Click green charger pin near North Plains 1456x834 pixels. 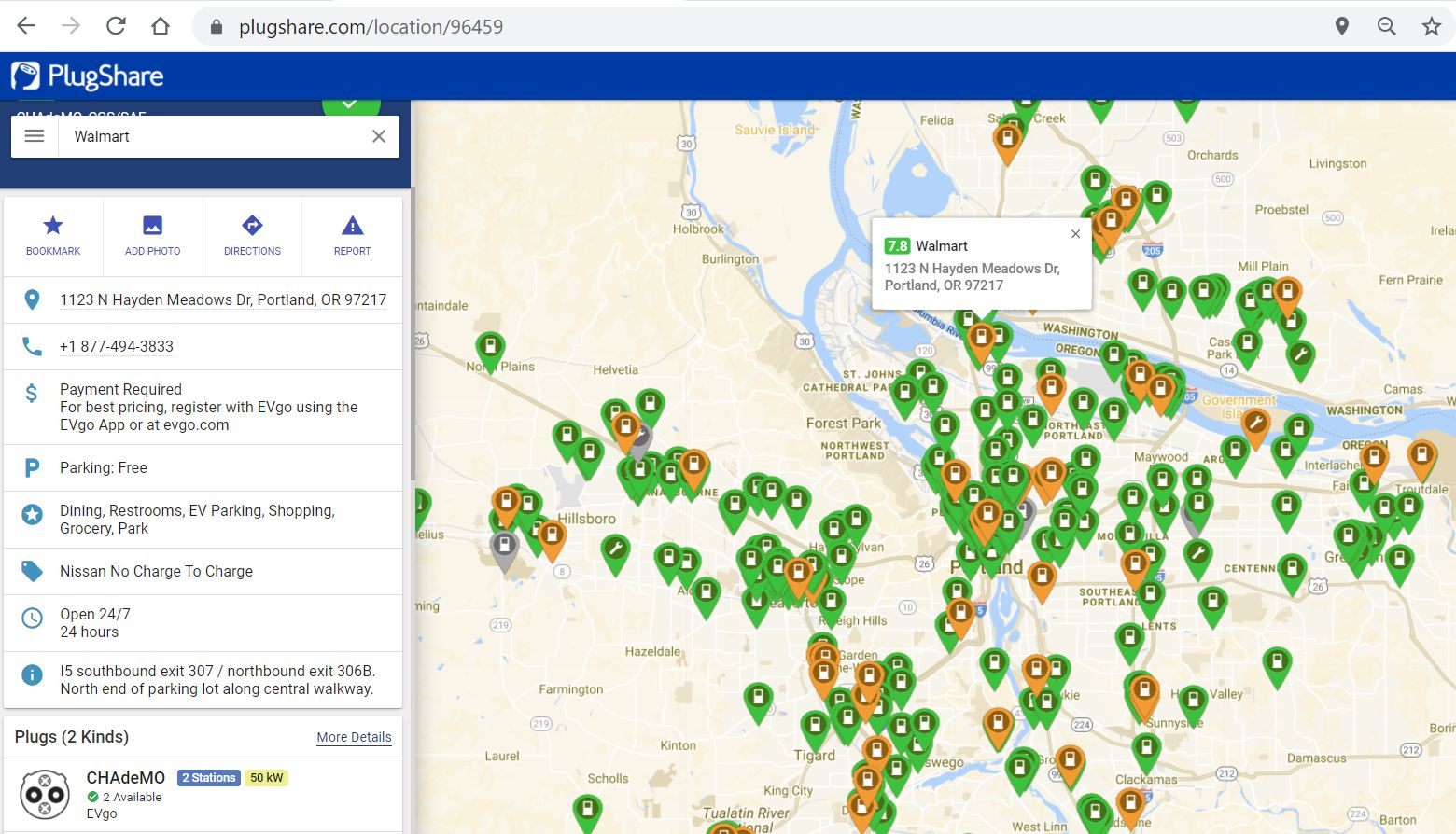(490, 353)
